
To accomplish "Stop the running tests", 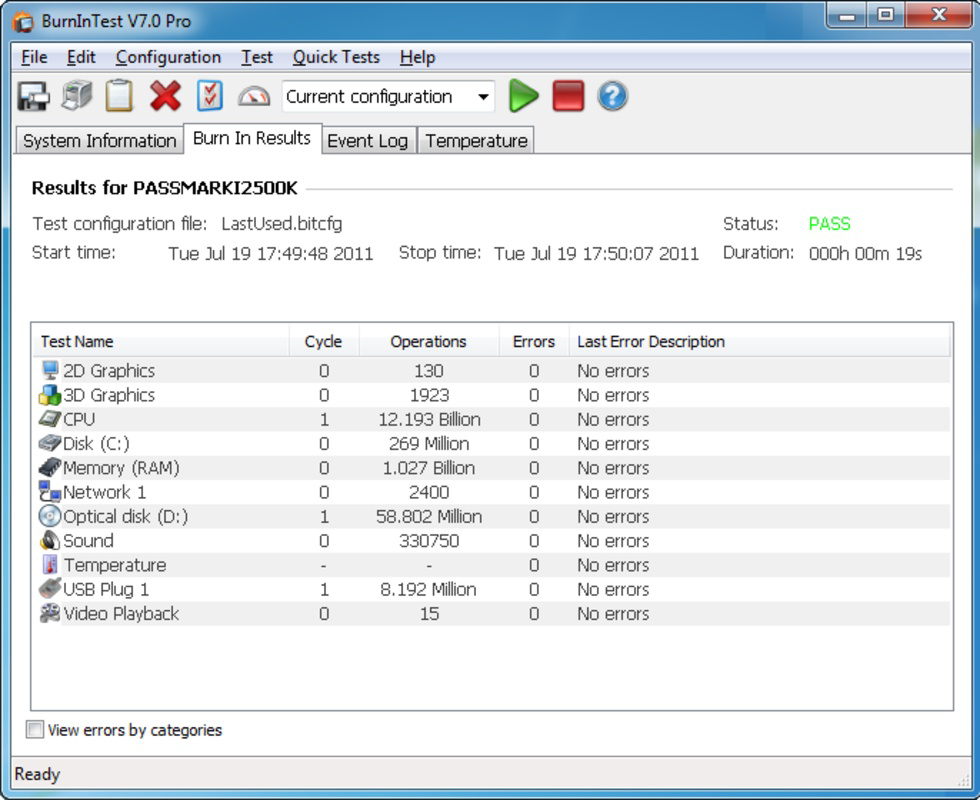I will point(566,96).
